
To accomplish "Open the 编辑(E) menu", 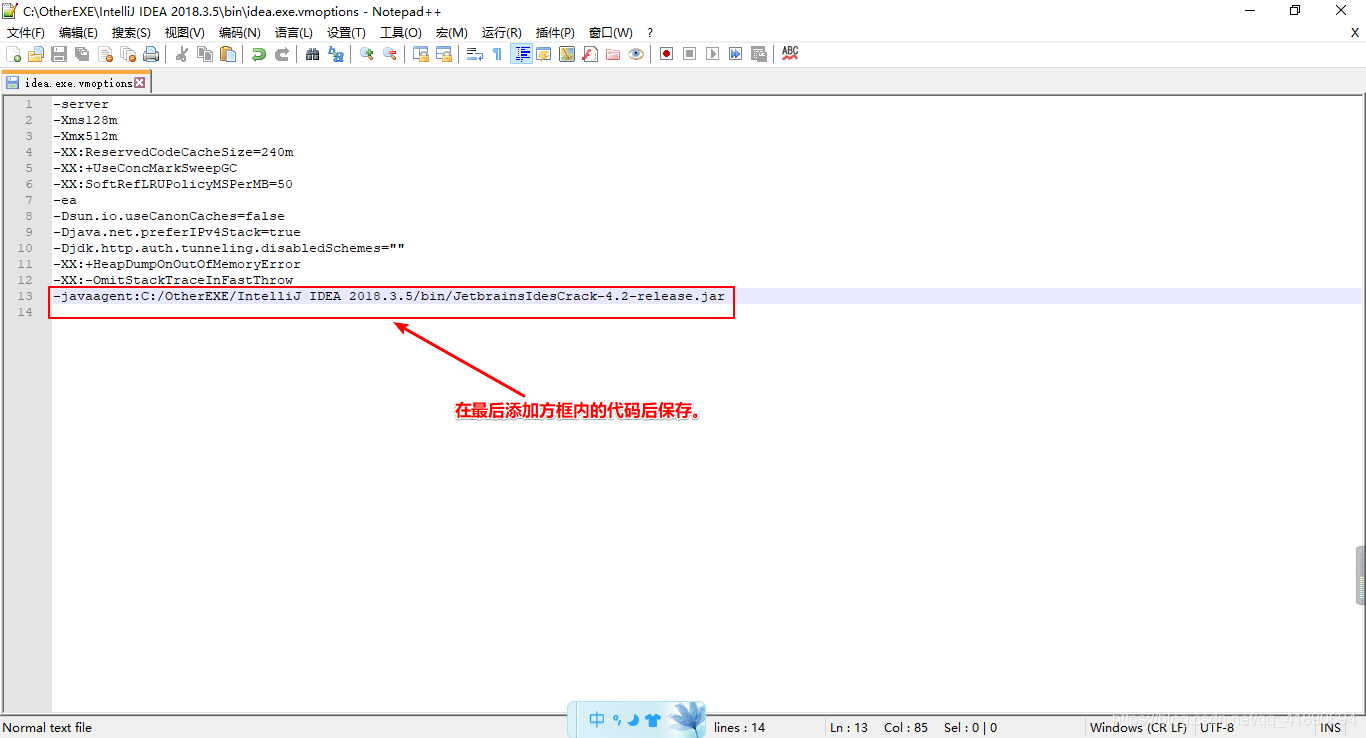I will tap(78, 33).
